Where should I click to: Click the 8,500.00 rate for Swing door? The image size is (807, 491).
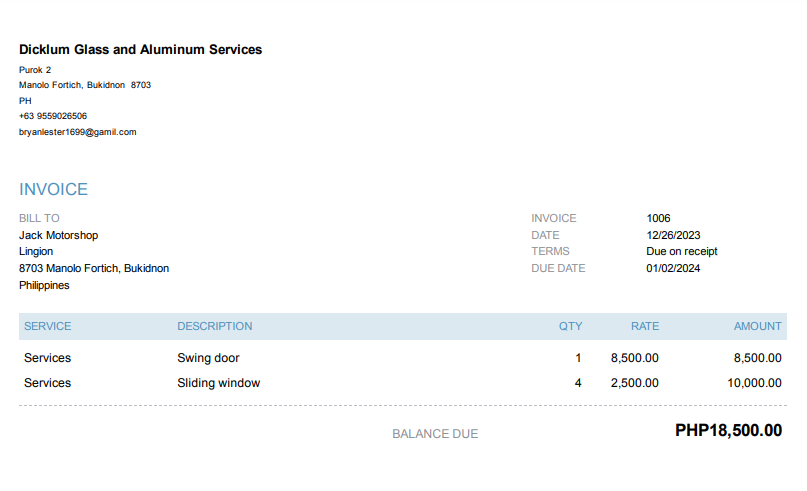(634, 358)
